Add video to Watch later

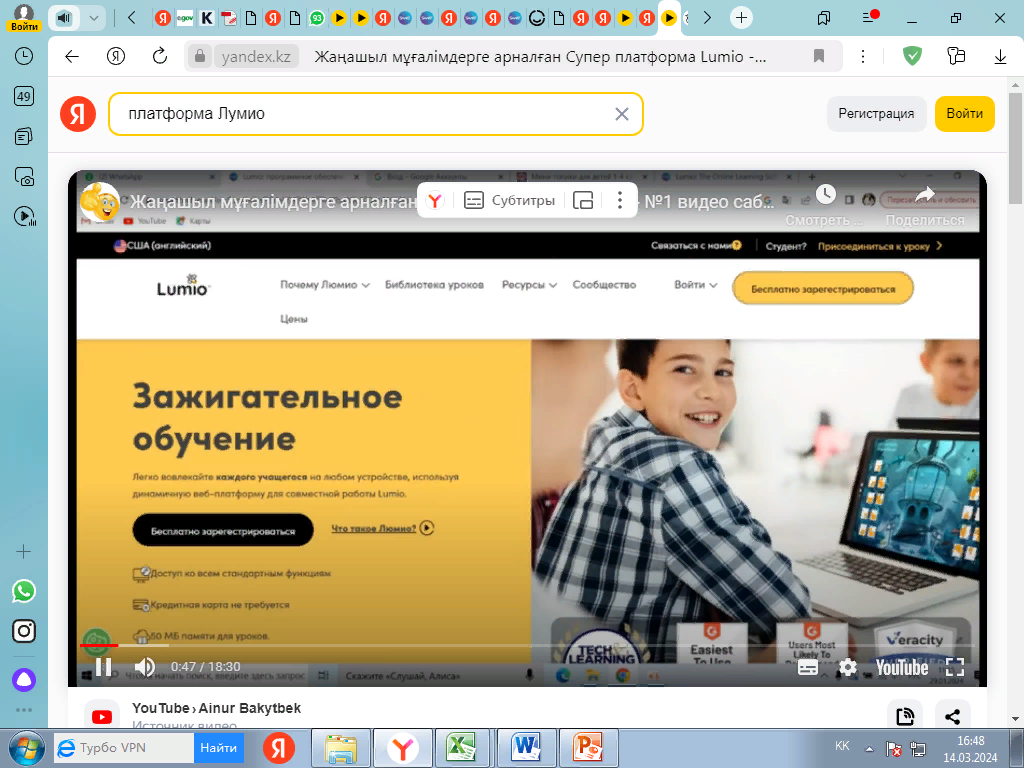pos(825,194)
